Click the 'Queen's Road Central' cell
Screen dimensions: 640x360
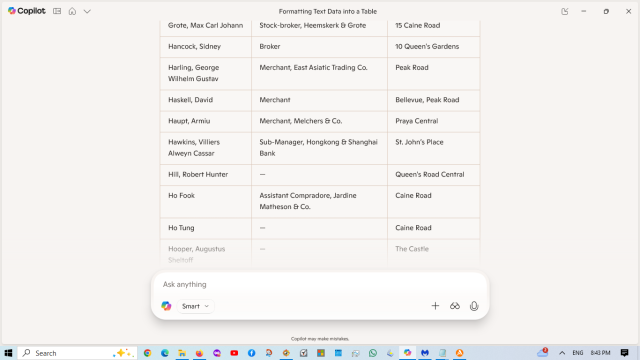tap(433, 175)
